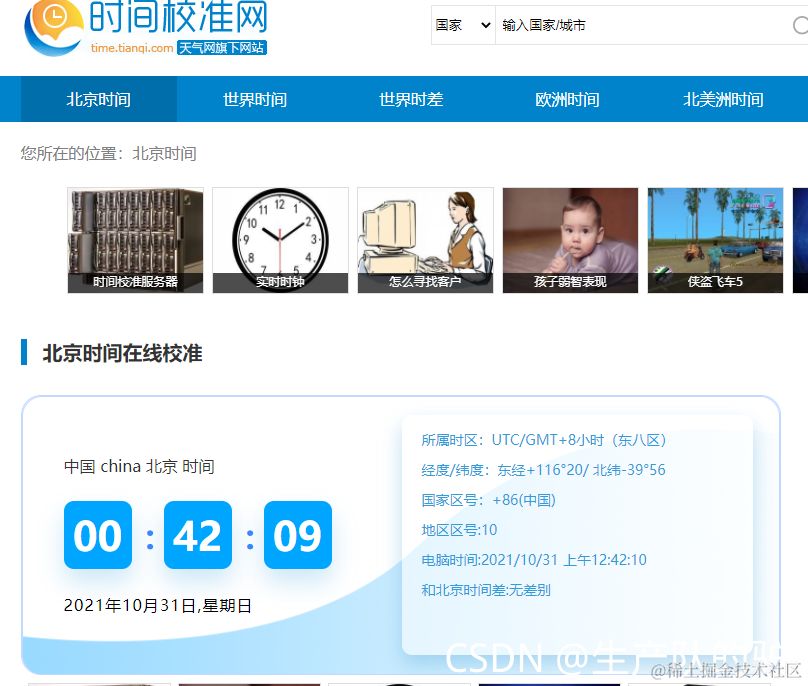Click the minutes block showing 42
Viewport: 808px width, 686px height.
(197, 535)
